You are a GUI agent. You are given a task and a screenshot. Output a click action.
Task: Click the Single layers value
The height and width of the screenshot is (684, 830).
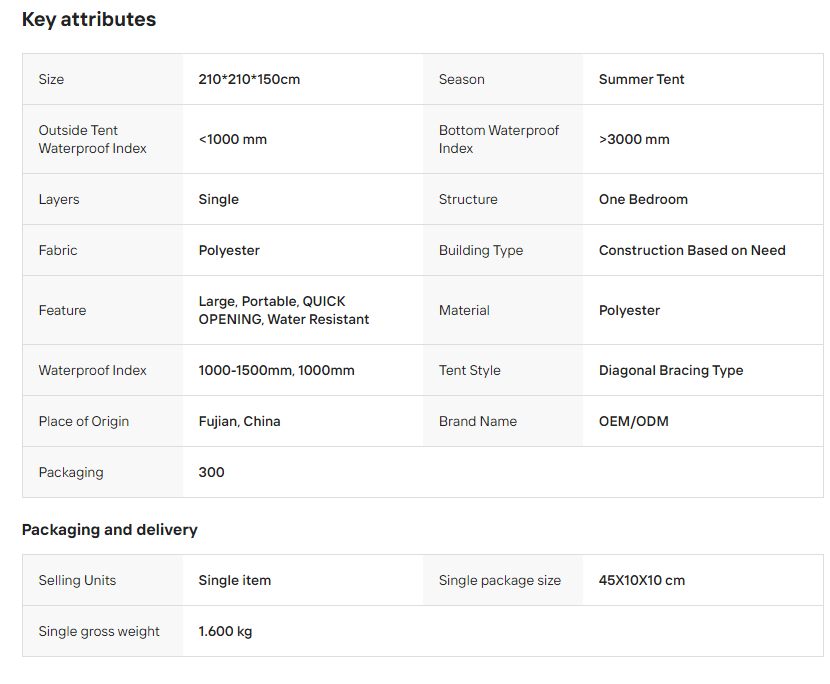pyautogui.click(x=218, y=199)
